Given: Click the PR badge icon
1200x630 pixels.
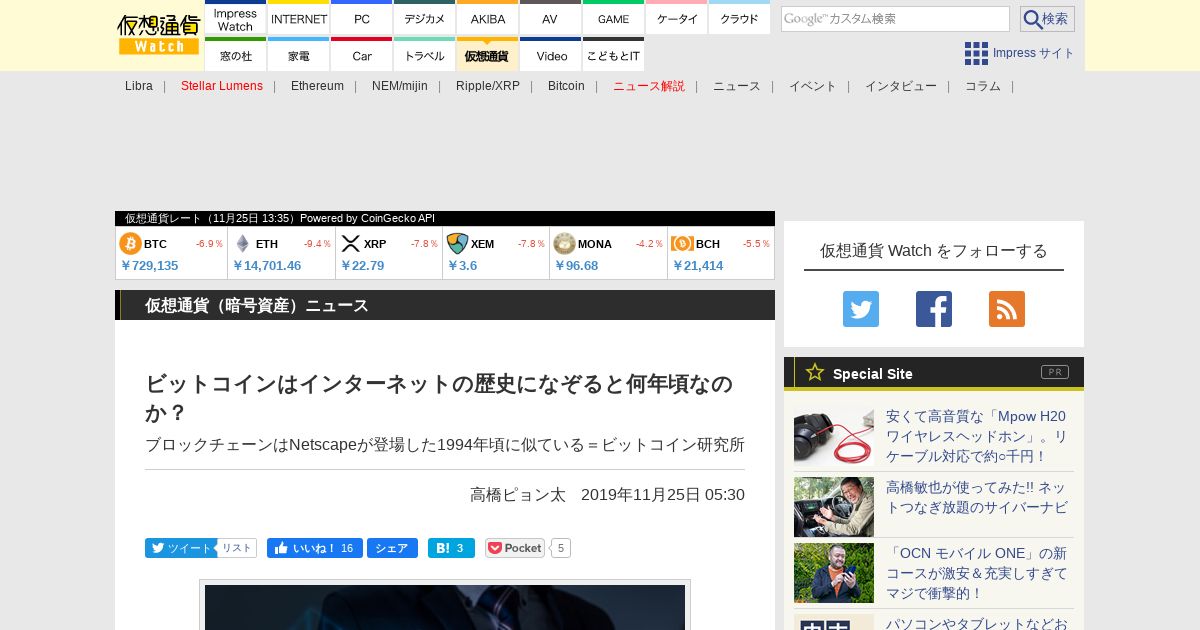Looking at the screenshot, I should (x=1054, y=372).
